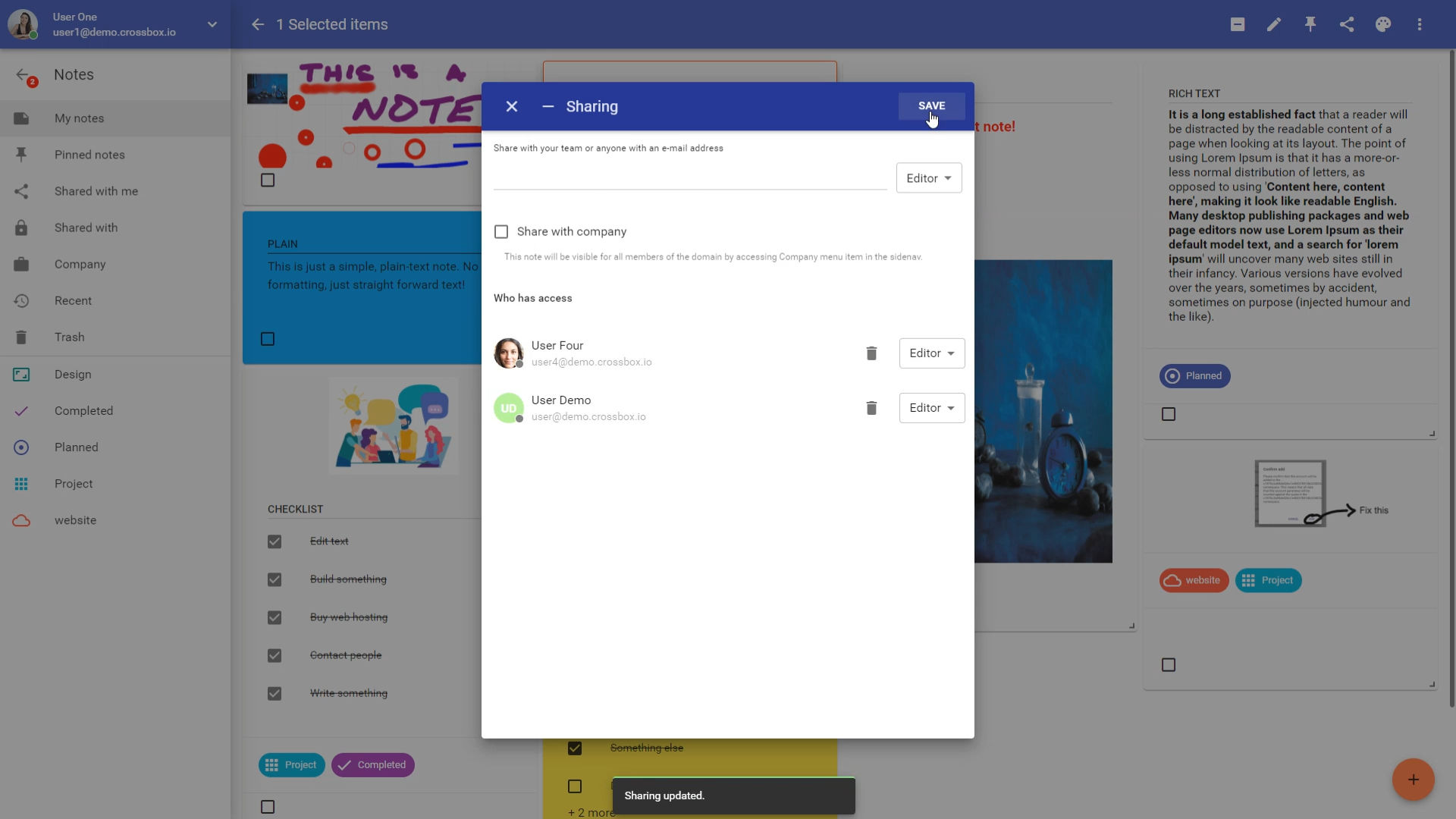1456x819 pixels.
Task: Uncheck the Contact people checklist item
Action: click(275, 655)
